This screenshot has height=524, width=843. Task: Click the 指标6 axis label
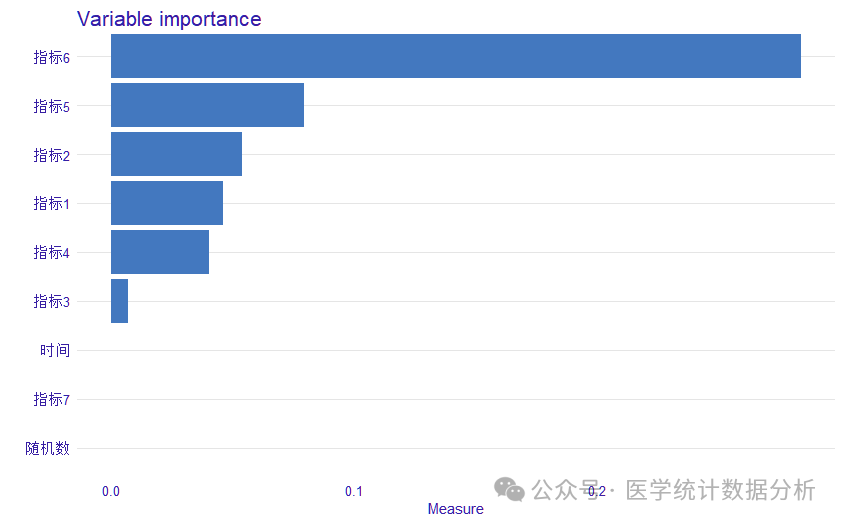[52, 58]
